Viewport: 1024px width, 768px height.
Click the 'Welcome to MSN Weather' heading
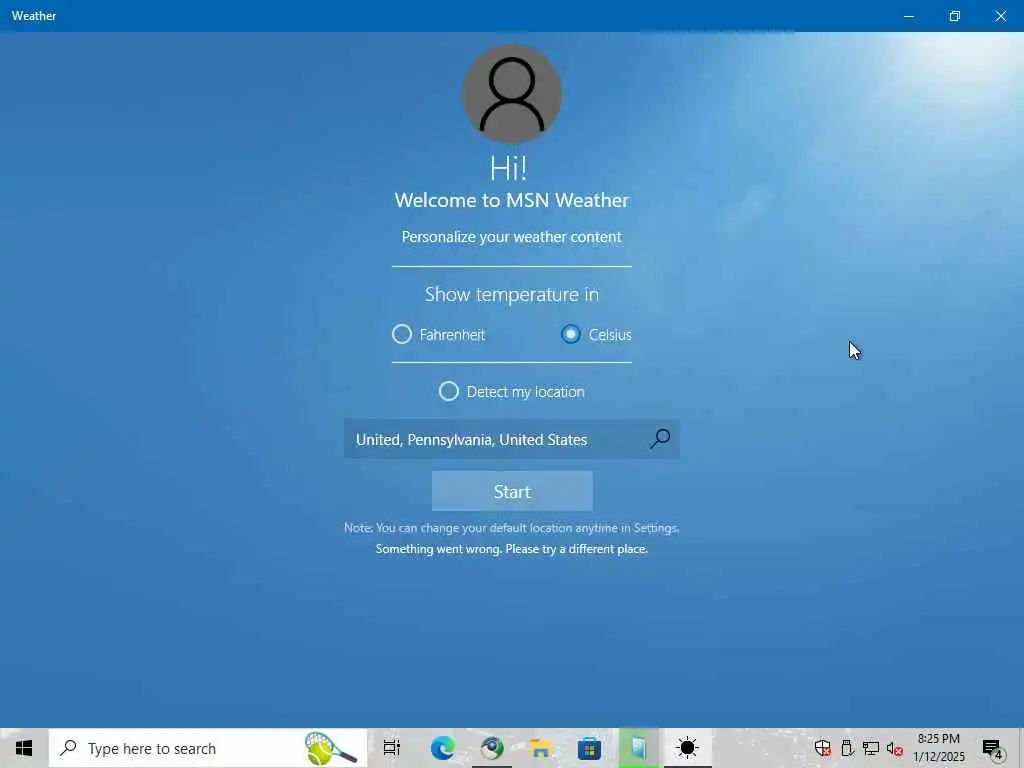[512, 200]
